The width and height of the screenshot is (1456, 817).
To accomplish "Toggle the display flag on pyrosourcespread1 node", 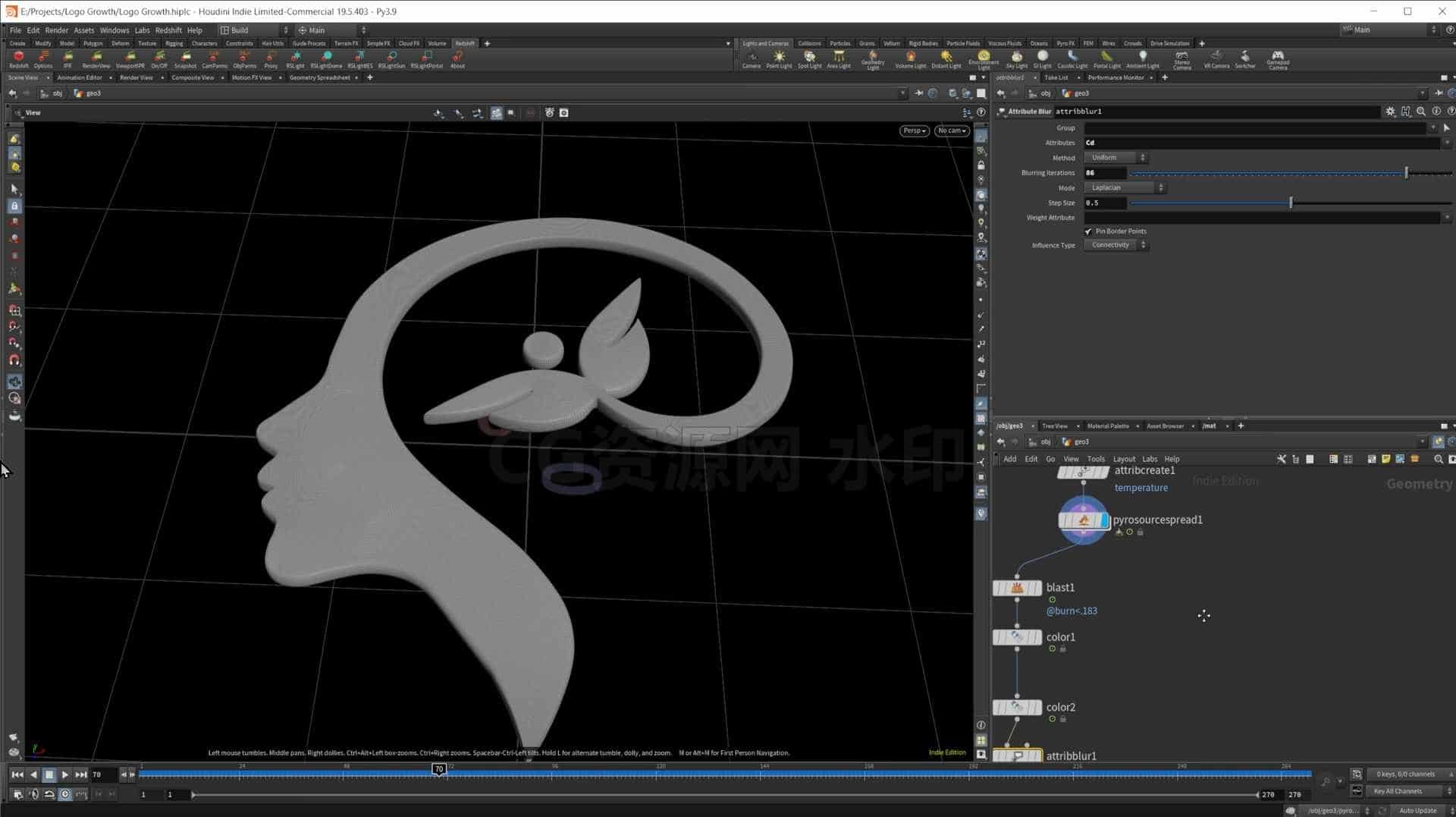I will [x=1106, y=520].
